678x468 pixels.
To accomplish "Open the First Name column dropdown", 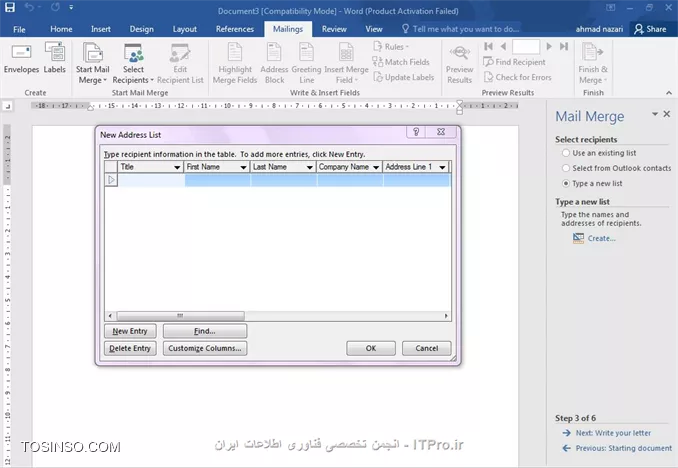I will click(x=243, y=167).
